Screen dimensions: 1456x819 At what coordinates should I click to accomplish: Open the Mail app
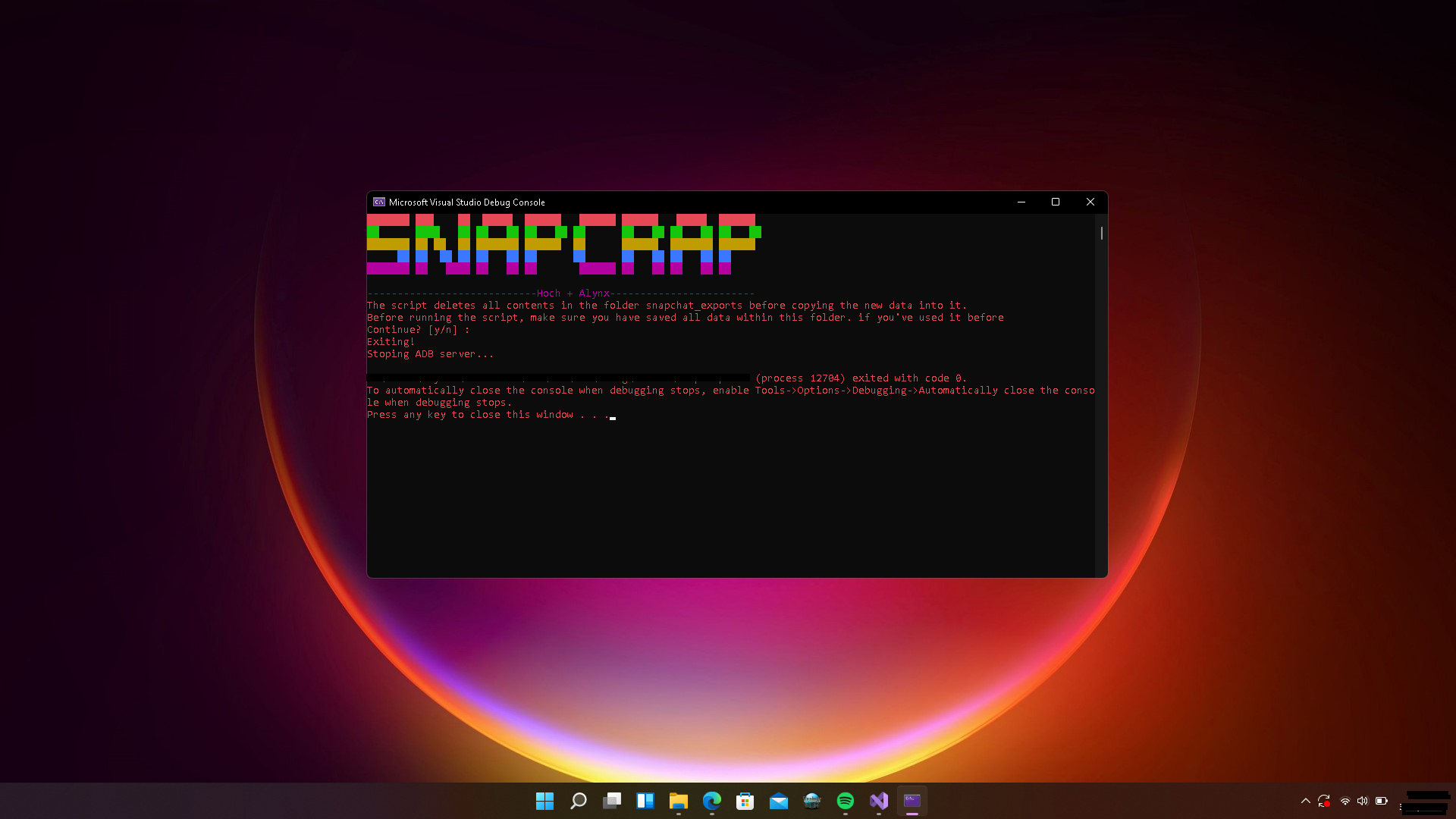779,801
